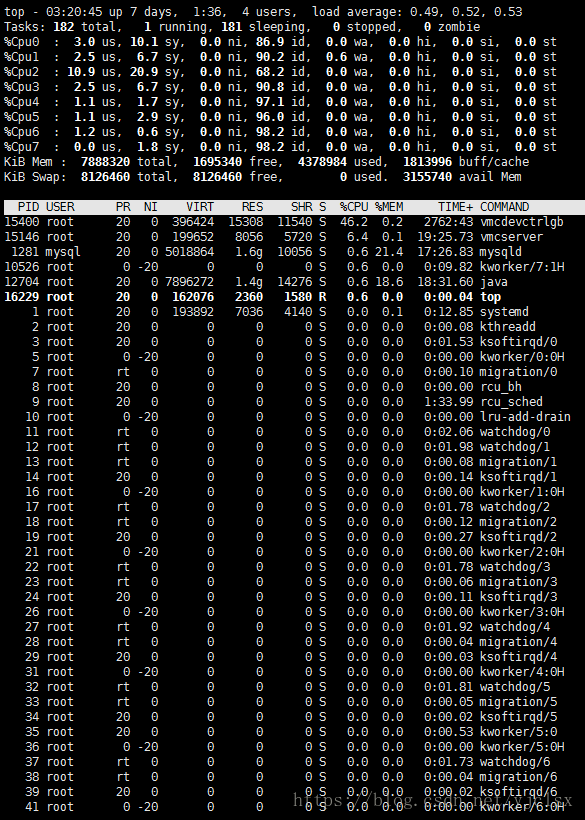This screenshot has width=585, height=820.
Task: Click the TIME+ column header
Action: coord(455,207)
